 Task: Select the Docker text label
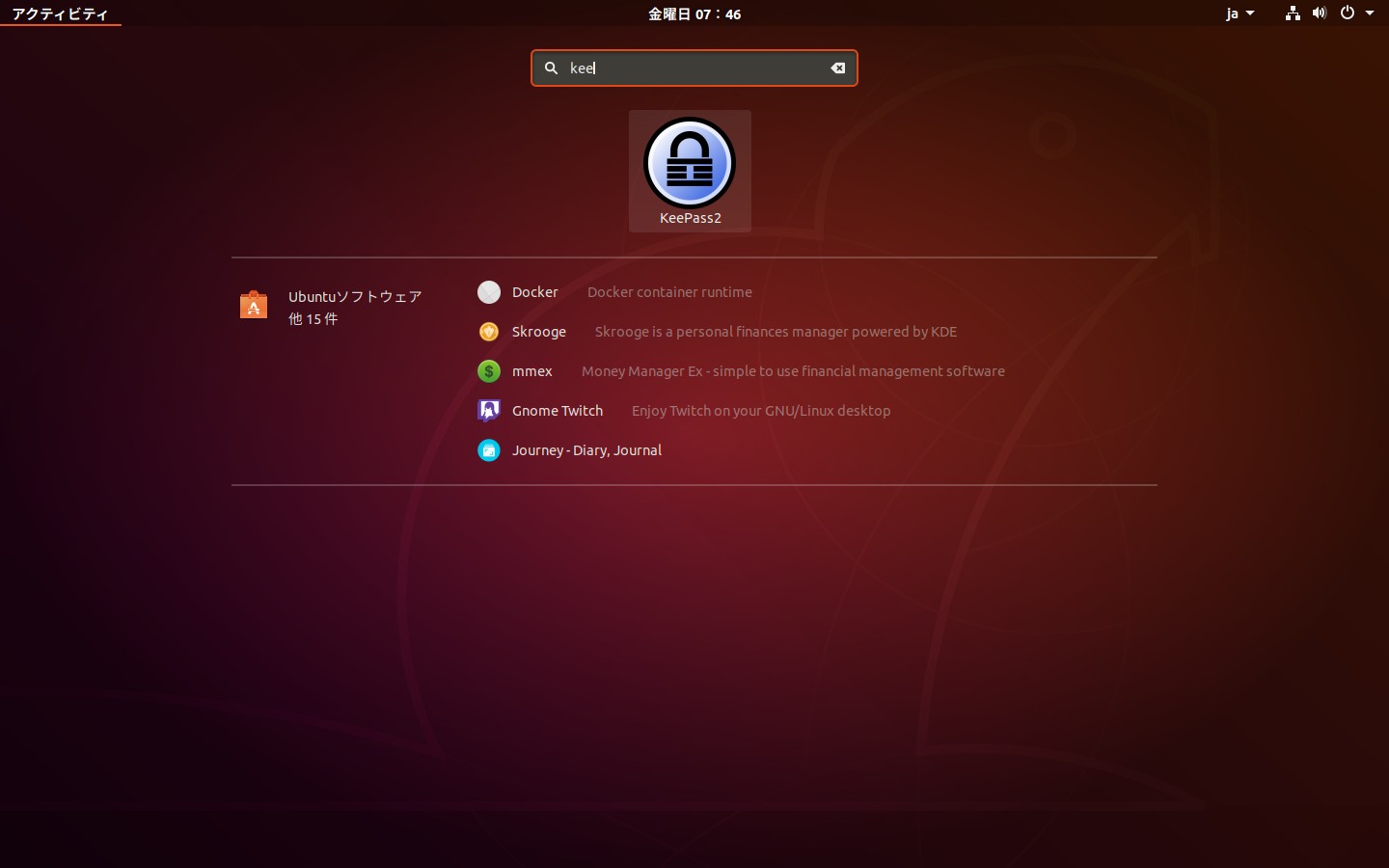535,292
